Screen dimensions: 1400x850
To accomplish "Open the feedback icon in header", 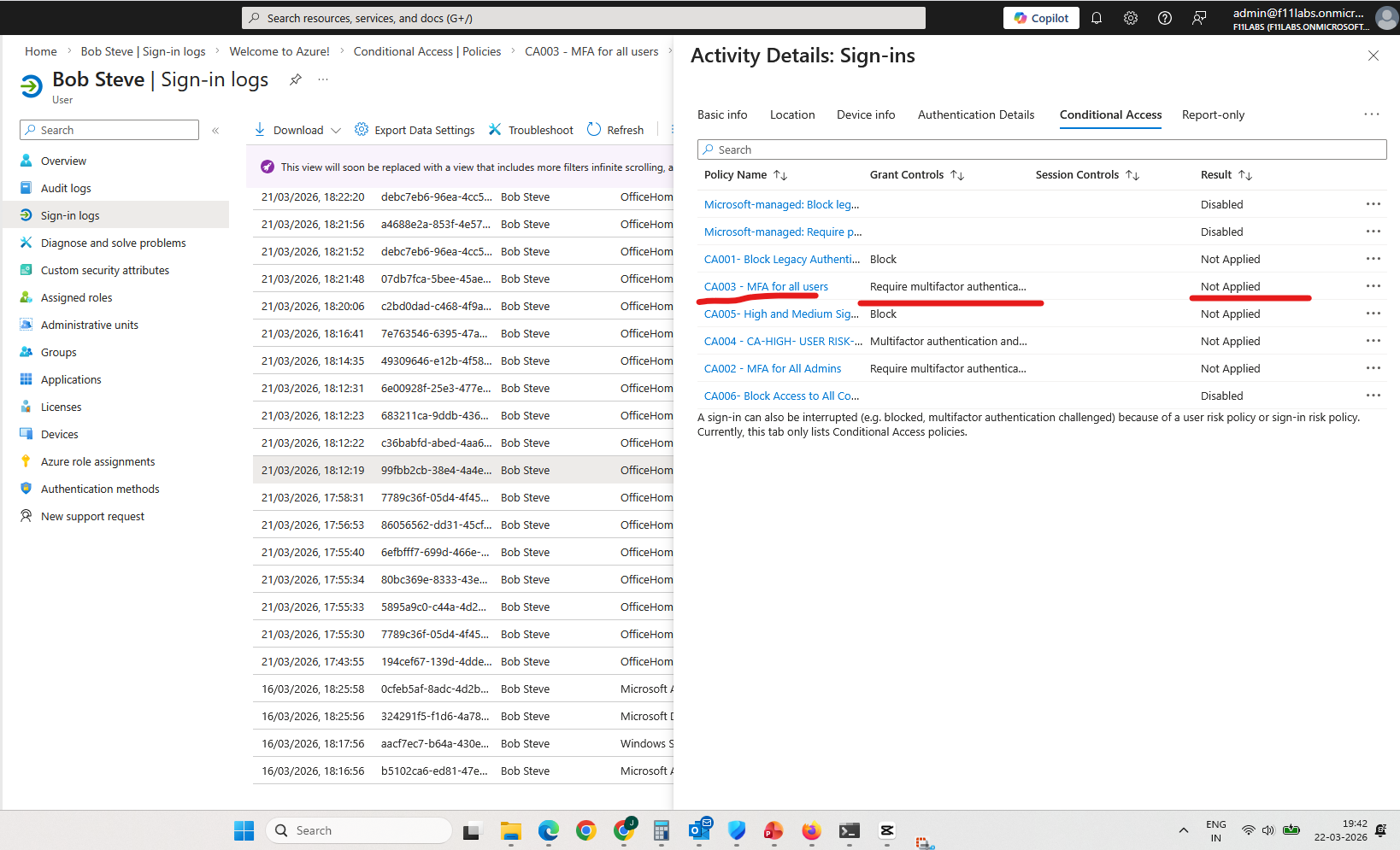I will tap(1199, 18).
